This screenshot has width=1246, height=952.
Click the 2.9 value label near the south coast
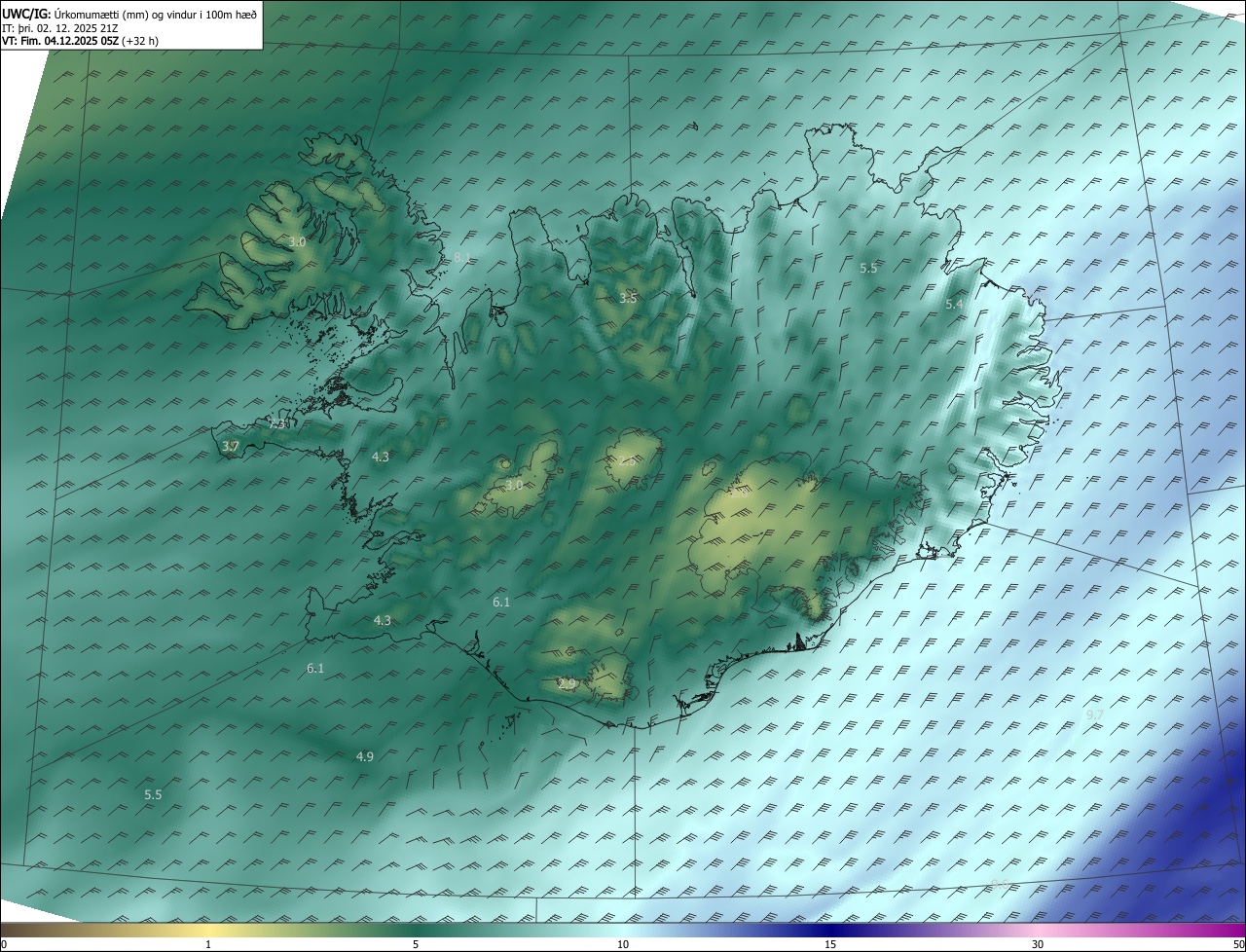(567, 685)
